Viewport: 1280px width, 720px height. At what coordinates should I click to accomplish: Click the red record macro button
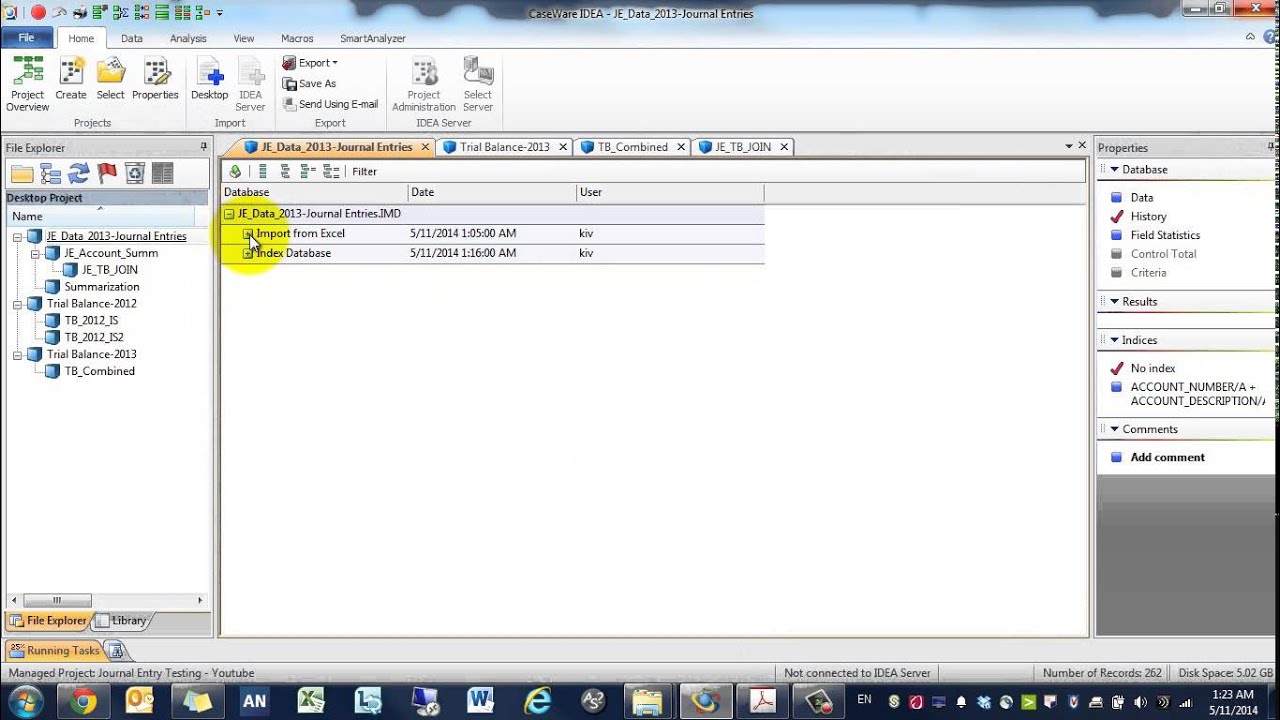[38, 12]
